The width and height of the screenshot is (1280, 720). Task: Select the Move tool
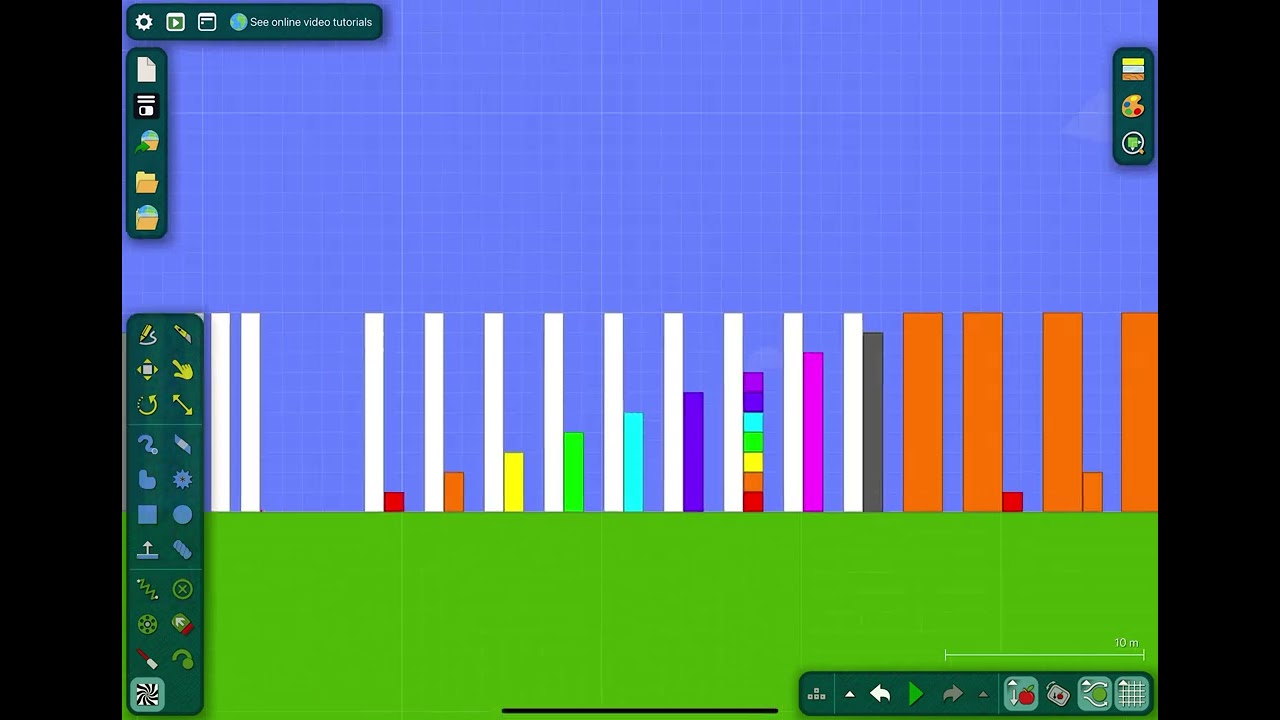click(147, 370)
